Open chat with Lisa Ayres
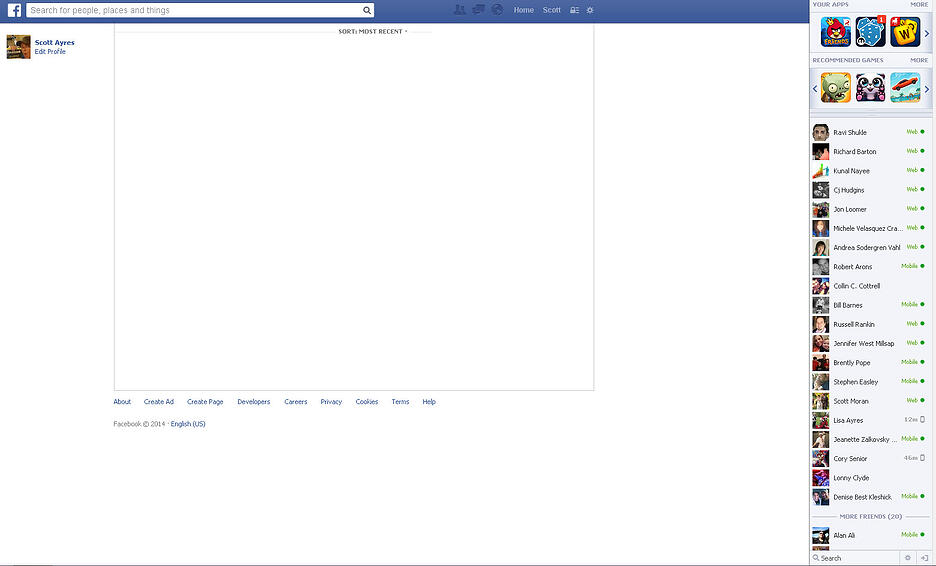Screen dimensions: 936x566 (869, 420)
